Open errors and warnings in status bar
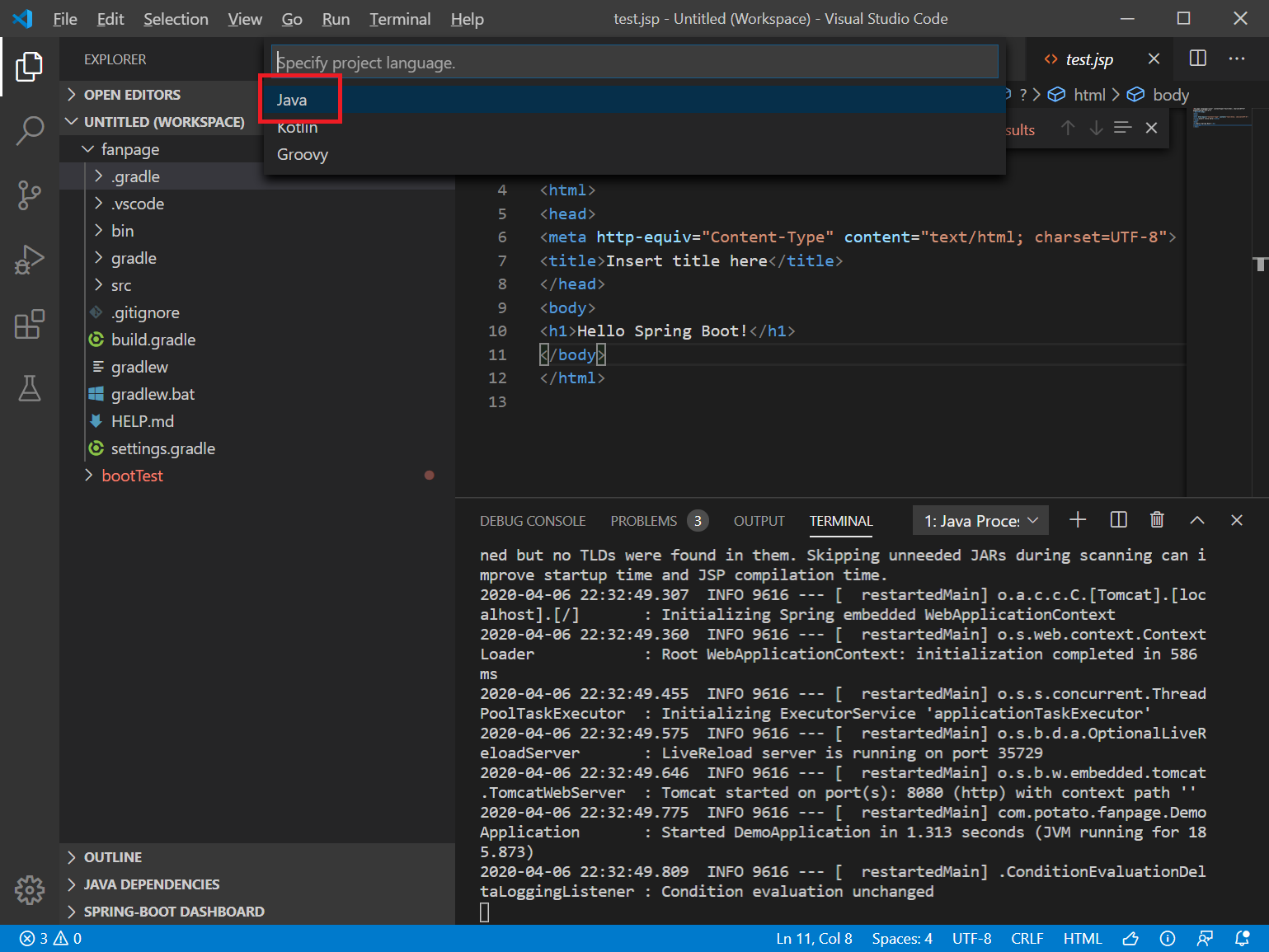The height and width of the screenshot is (952, 1269). pyautogui.click(x=51, y=939)
